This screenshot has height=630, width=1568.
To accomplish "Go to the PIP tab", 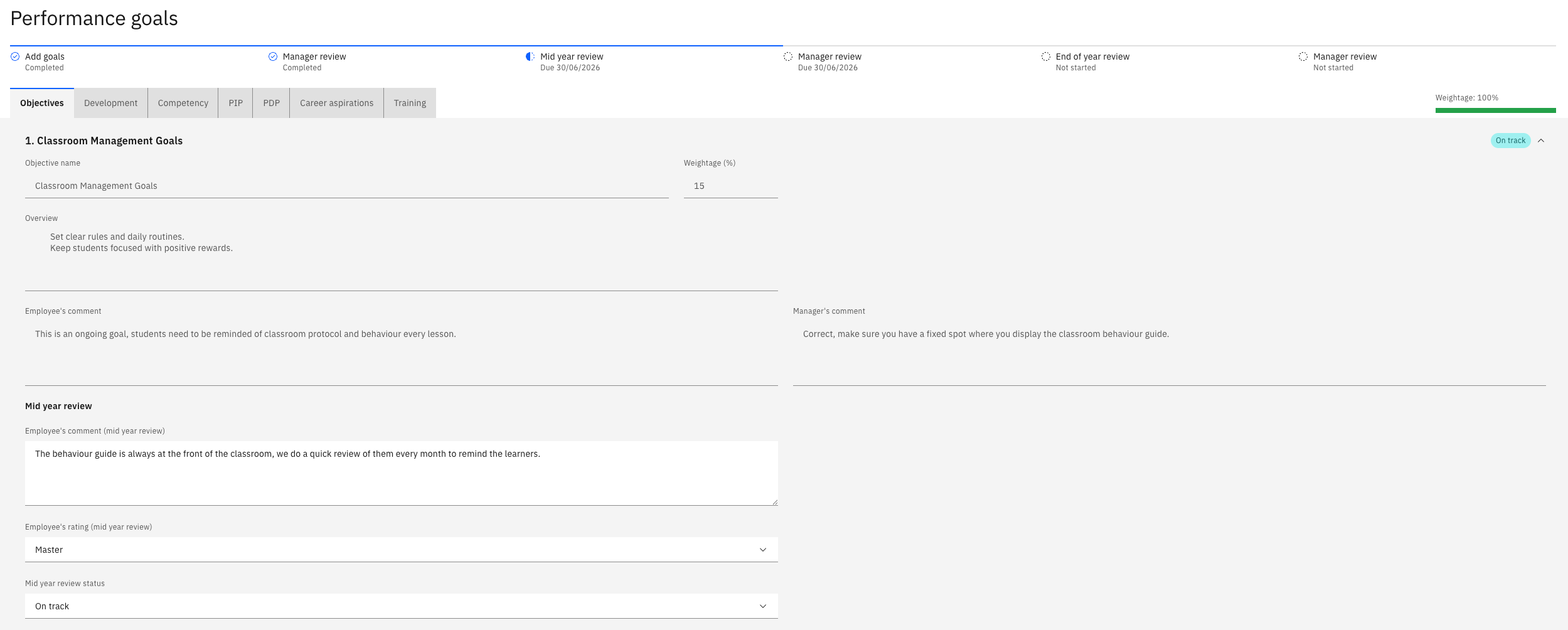I will (236, 103).
